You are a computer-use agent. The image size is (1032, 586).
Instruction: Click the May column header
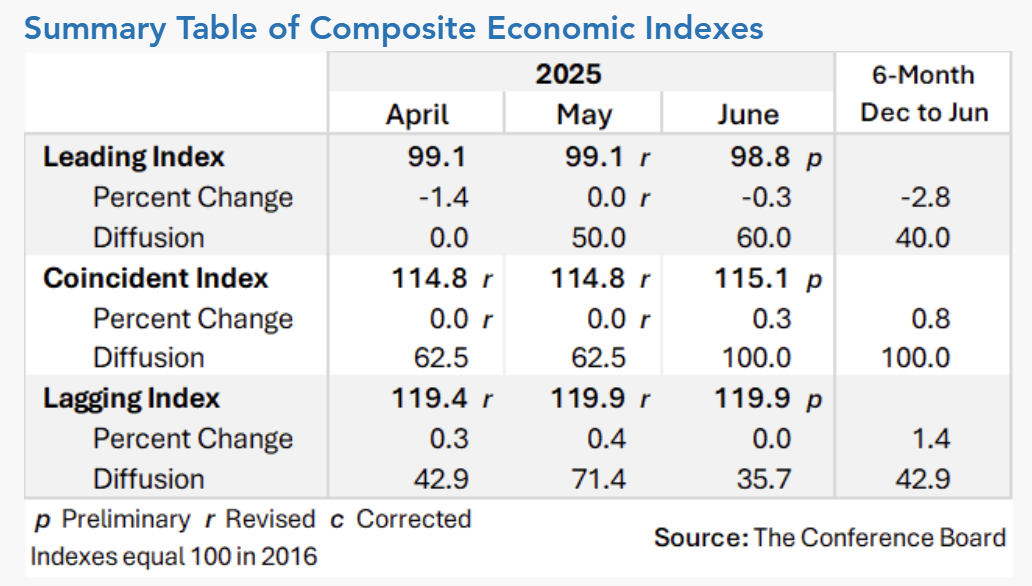click(584, 114)
